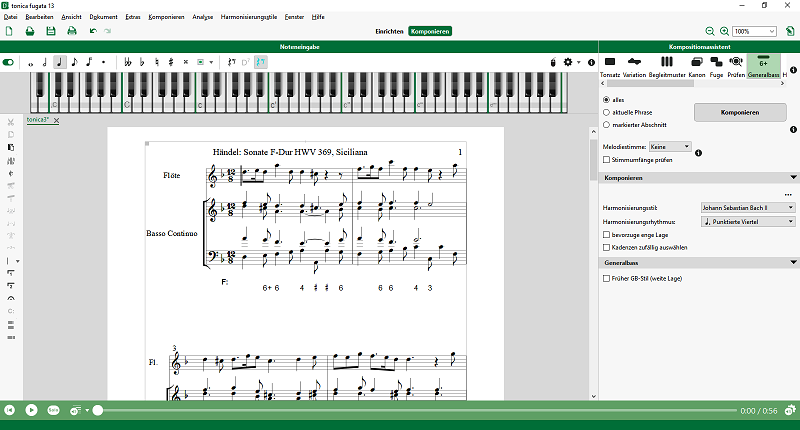The height and width of the screenshot is (430, 800).
Task: Select the quarter note duration
Action: (x=60, y=62)
